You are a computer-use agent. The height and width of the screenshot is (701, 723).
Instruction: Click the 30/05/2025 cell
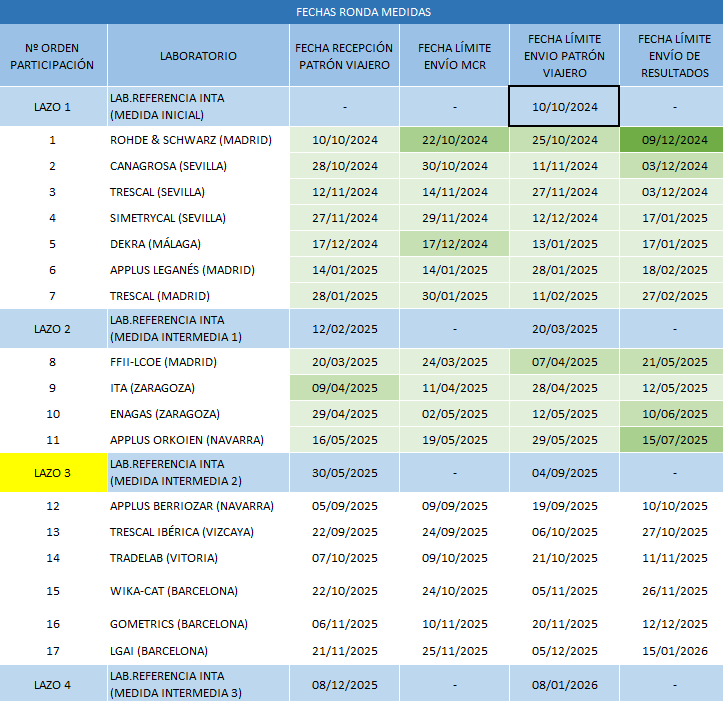click(344, 473)
